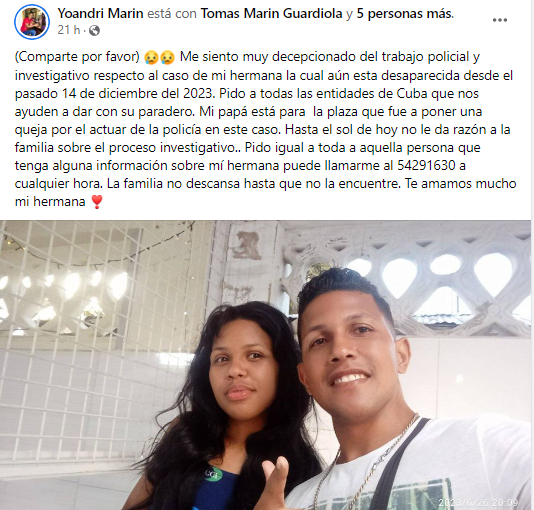Open Yoandri Marin's profile name link
This screenshot has width=534, height=510.
click(x=100, y=14)
